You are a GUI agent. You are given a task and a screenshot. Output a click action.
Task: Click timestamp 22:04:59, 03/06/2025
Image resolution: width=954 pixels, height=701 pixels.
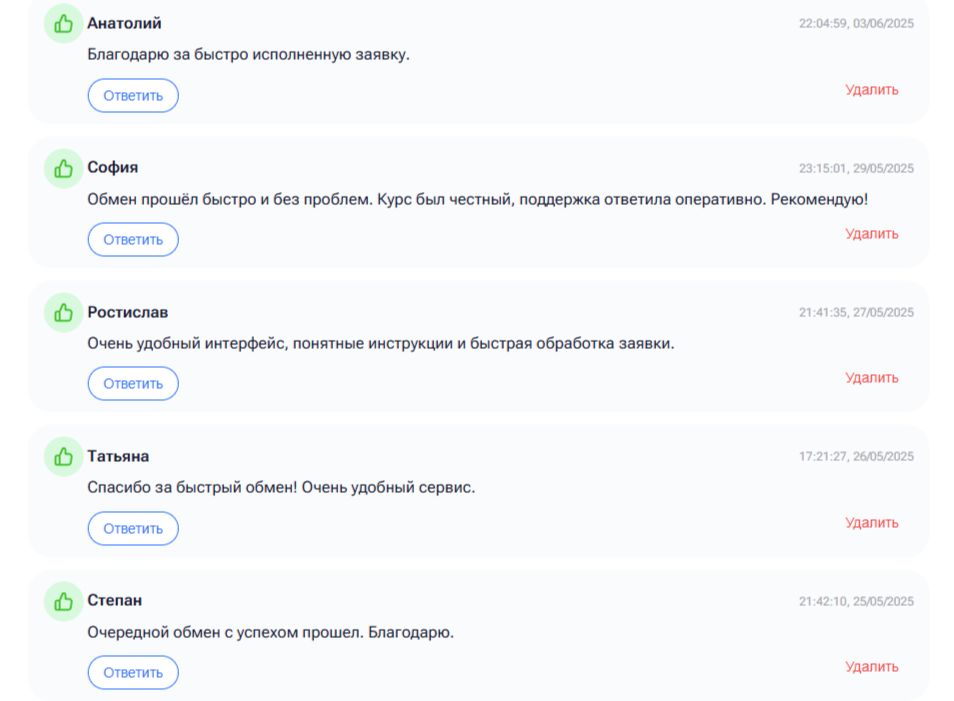pos(855,24)
